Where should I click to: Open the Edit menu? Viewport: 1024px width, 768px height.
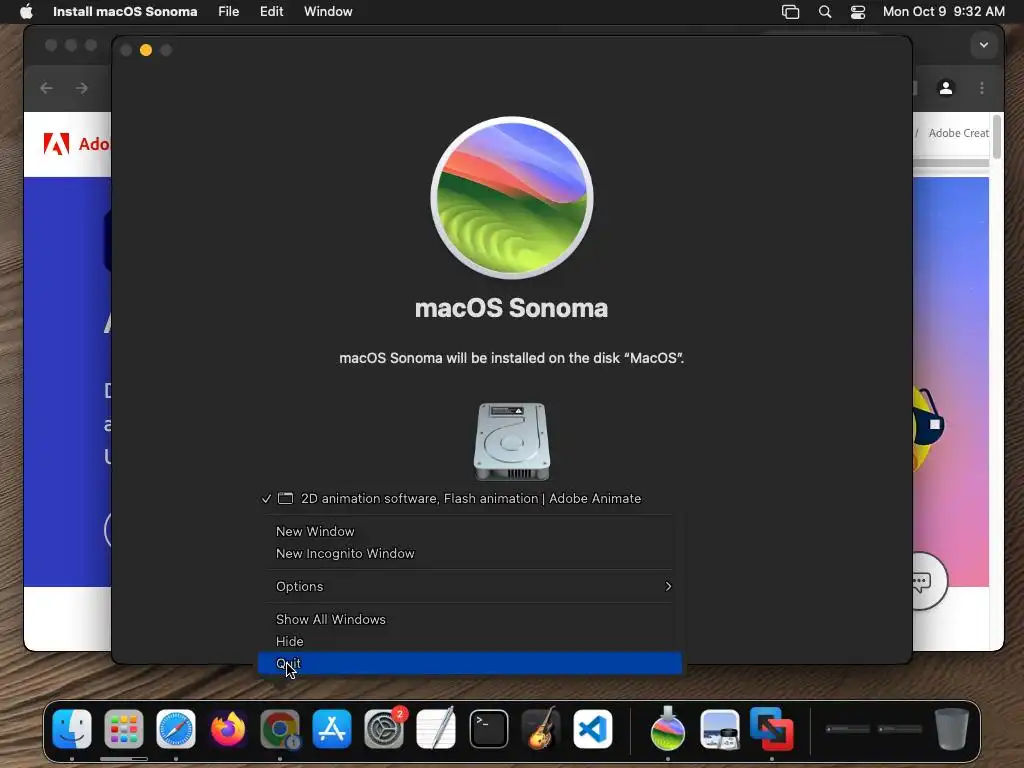[271, 11]
